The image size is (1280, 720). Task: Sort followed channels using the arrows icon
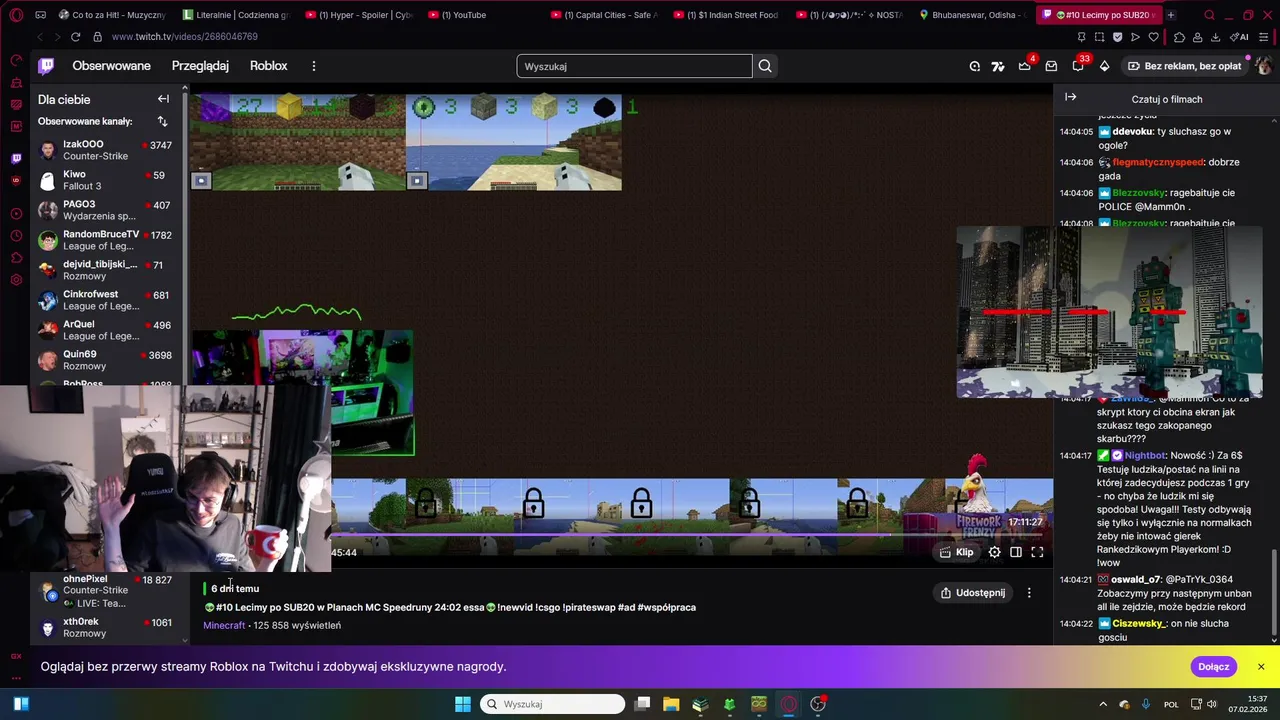162,121
